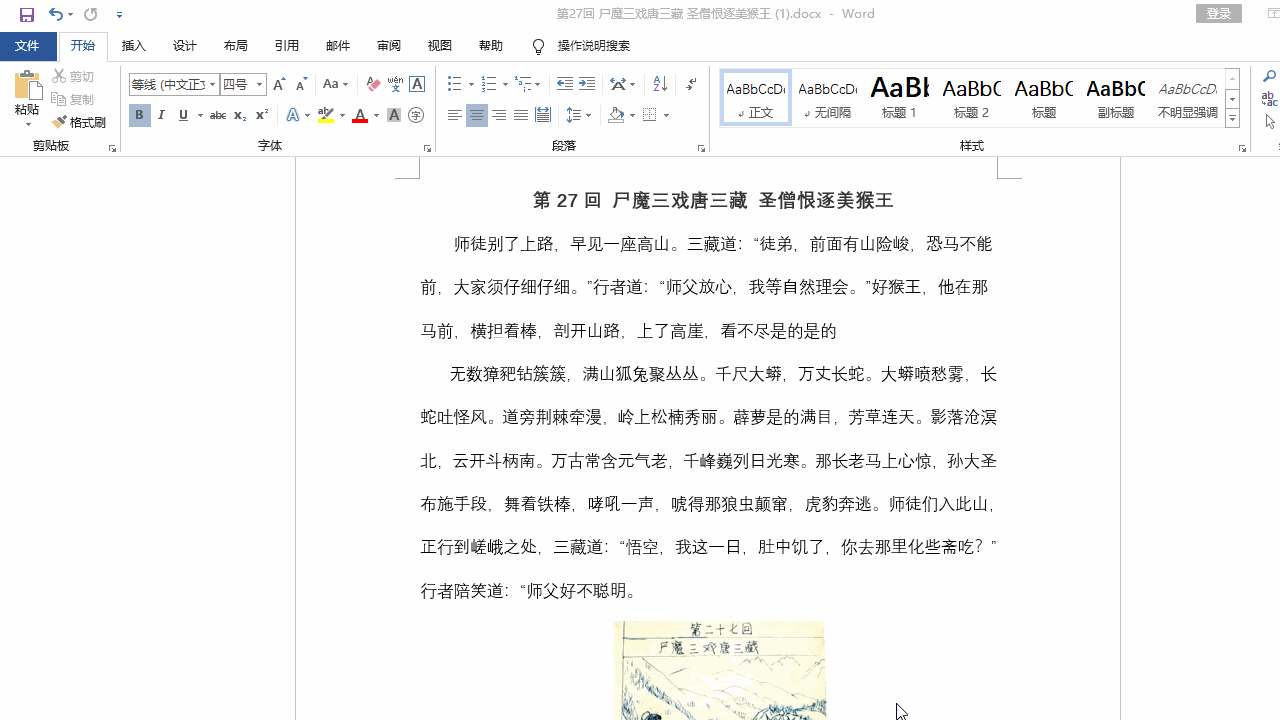
Task: Switch to the 插入 ribbon tab
Action: click(133, 46)
